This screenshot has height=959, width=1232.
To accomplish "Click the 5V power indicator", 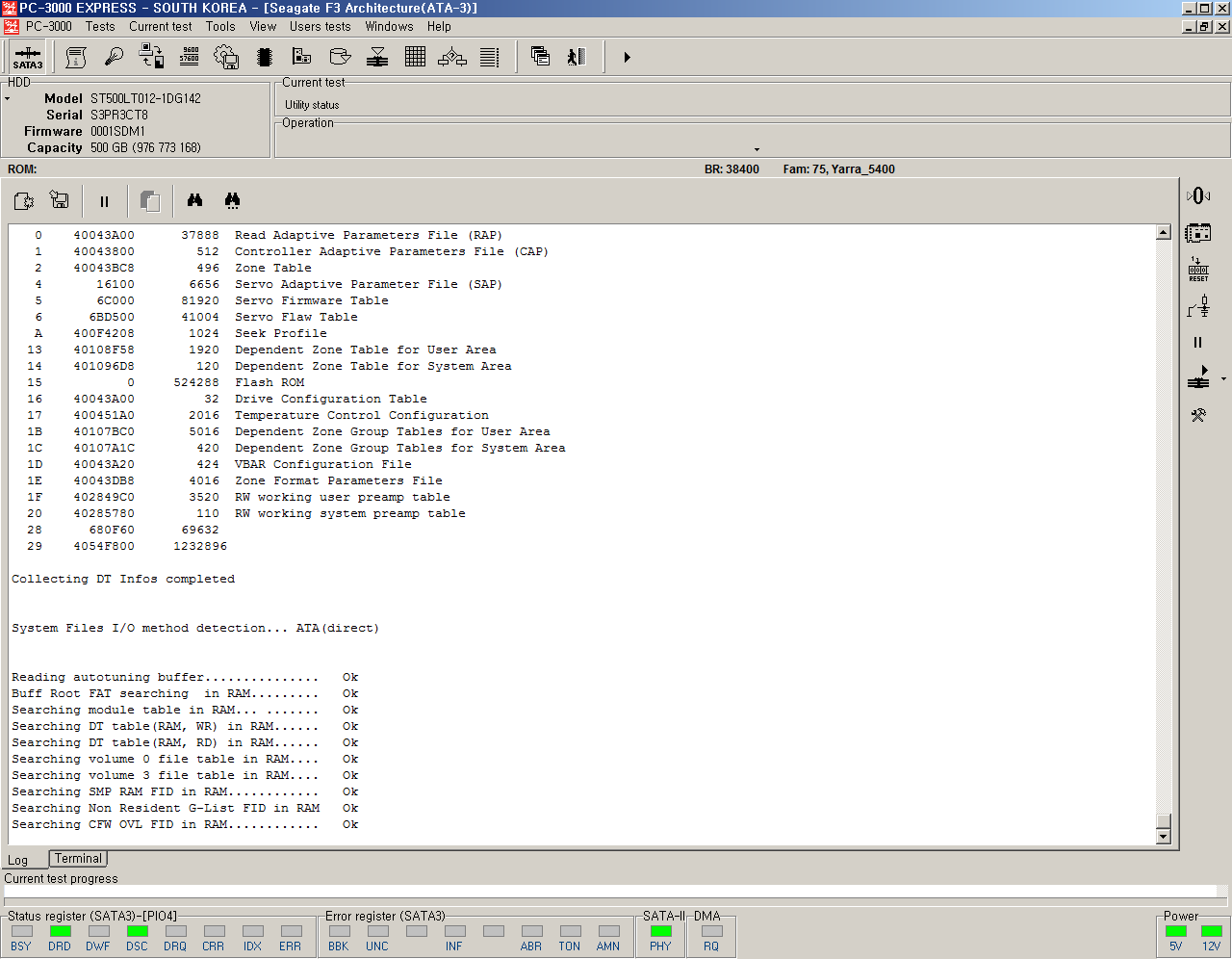I will pos(1175,932).
